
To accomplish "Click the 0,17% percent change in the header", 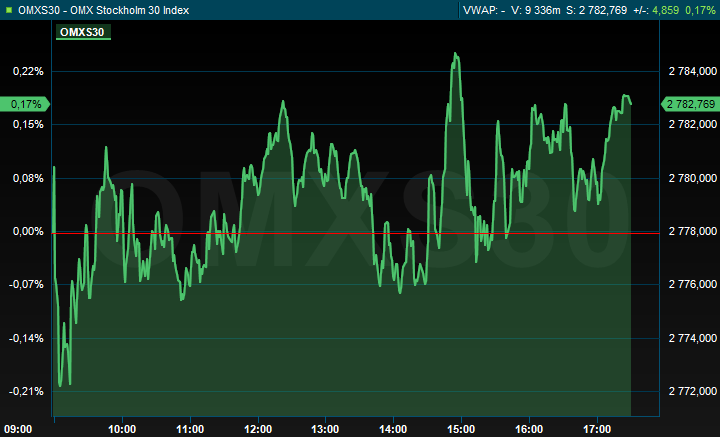I will coord(701,10).
